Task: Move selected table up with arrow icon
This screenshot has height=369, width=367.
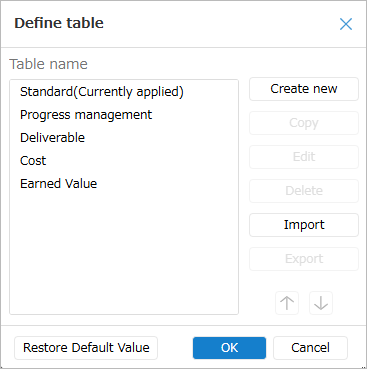Action: point(287,303)
